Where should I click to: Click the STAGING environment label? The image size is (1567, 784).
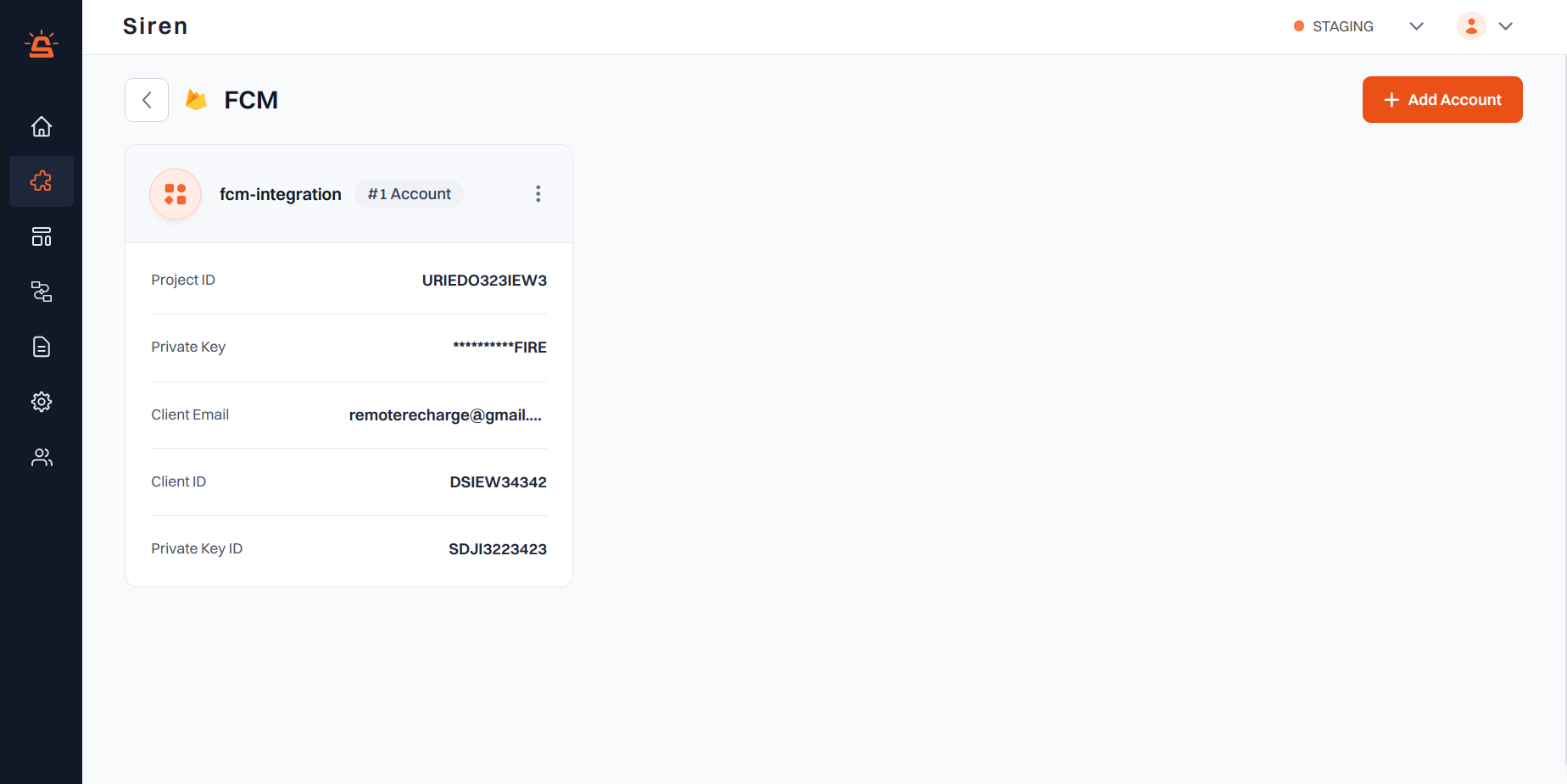pos(1342,26)
